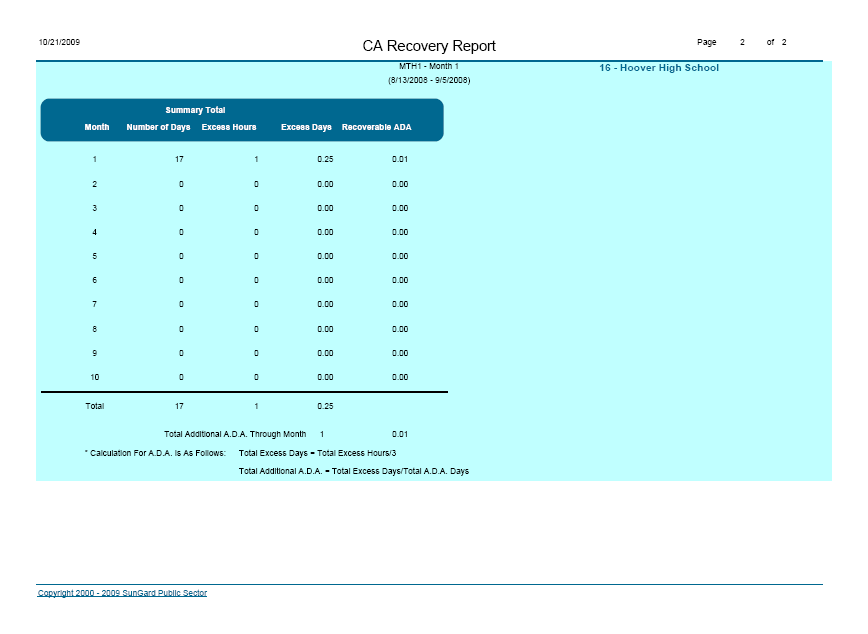Click the report date 10/21/2009
This screenshot has height=634, width=868.
coord(59,43)
